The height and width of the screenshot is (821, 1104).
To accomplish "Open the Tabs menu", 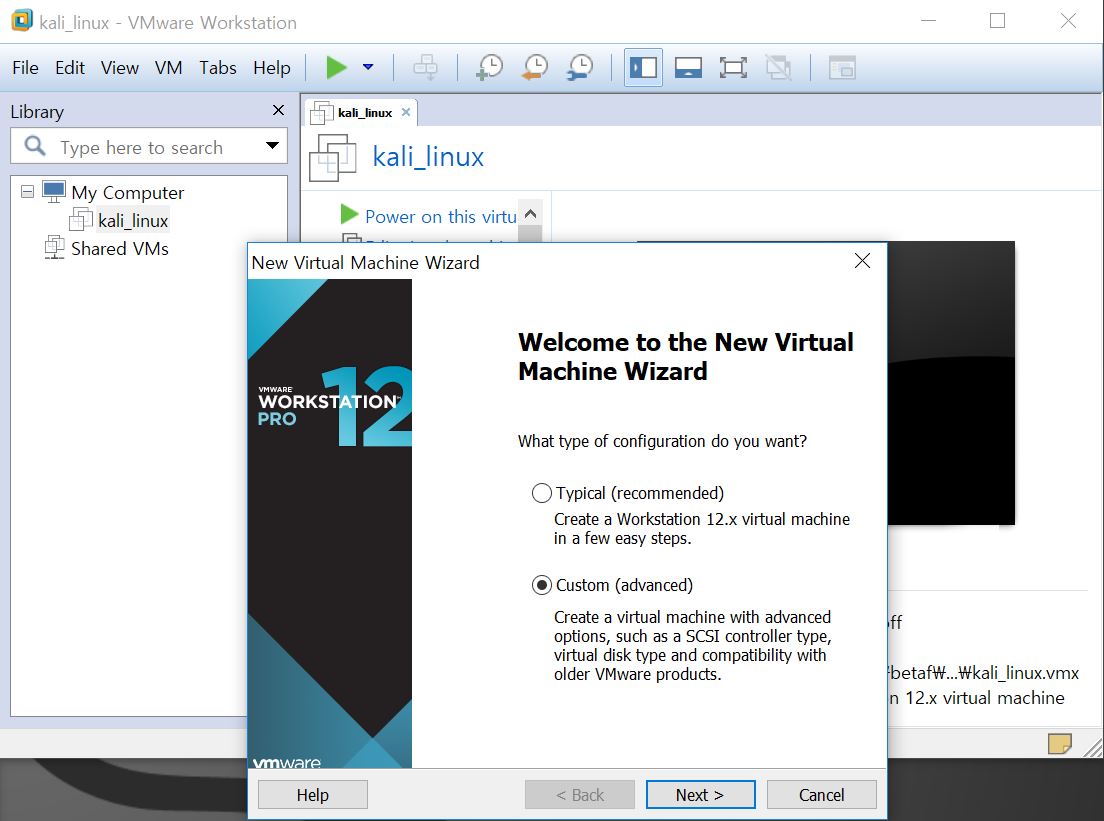I will (x=218, y=68).
